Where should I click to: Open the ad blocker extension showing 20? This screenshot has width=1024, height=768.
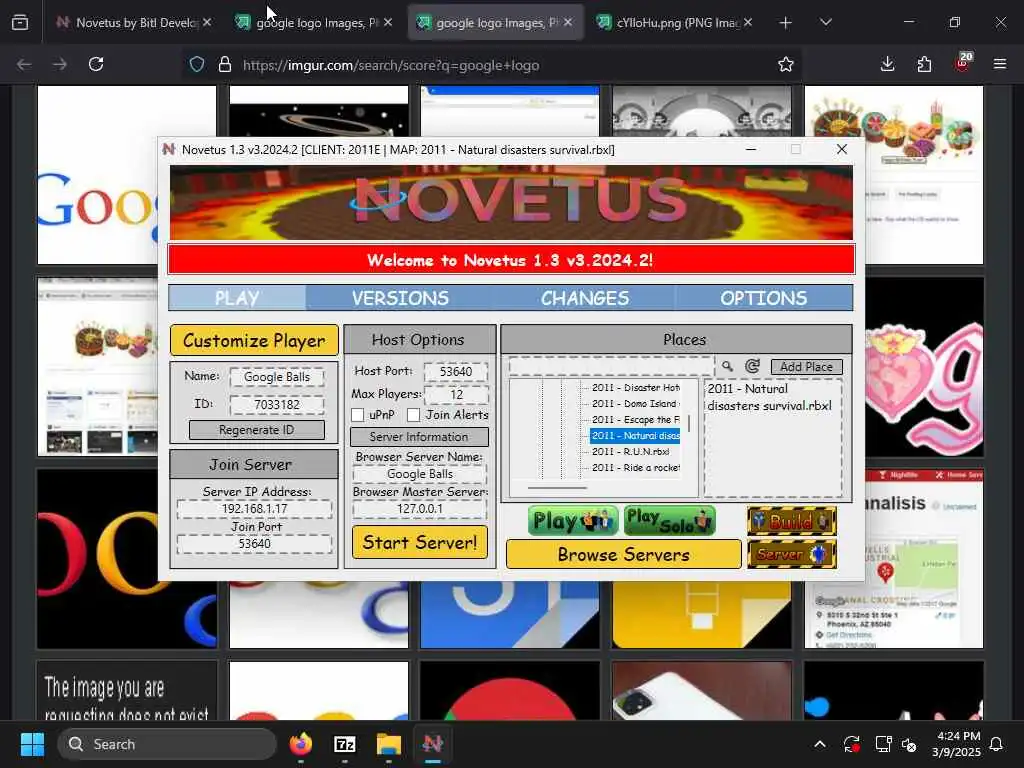963,63
